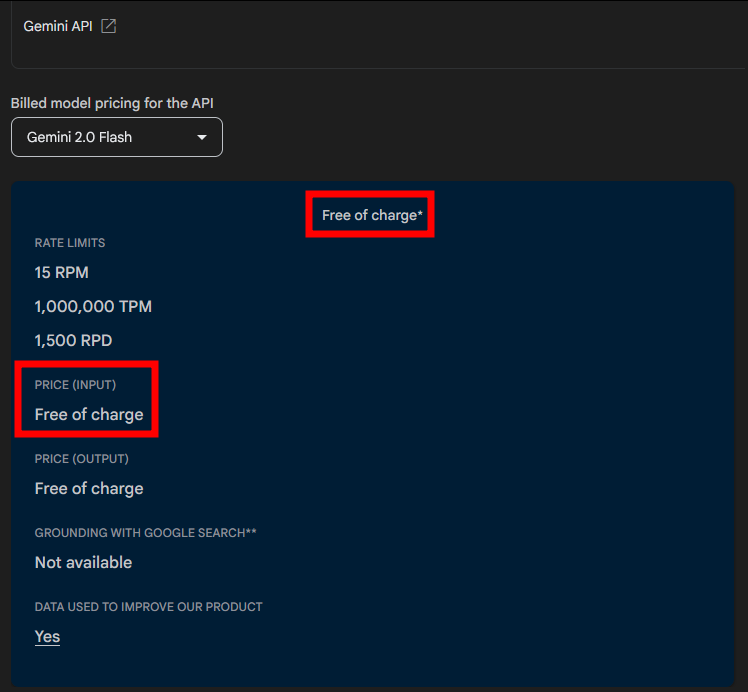Click the 'Not available' grounding value

click(x=83, y=563)
